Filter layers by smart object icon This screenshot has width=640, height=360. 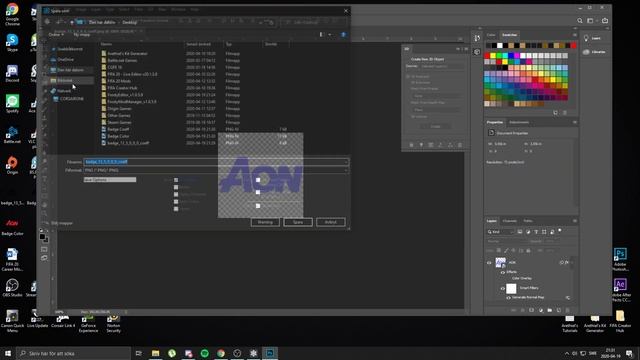click(552, 232)
